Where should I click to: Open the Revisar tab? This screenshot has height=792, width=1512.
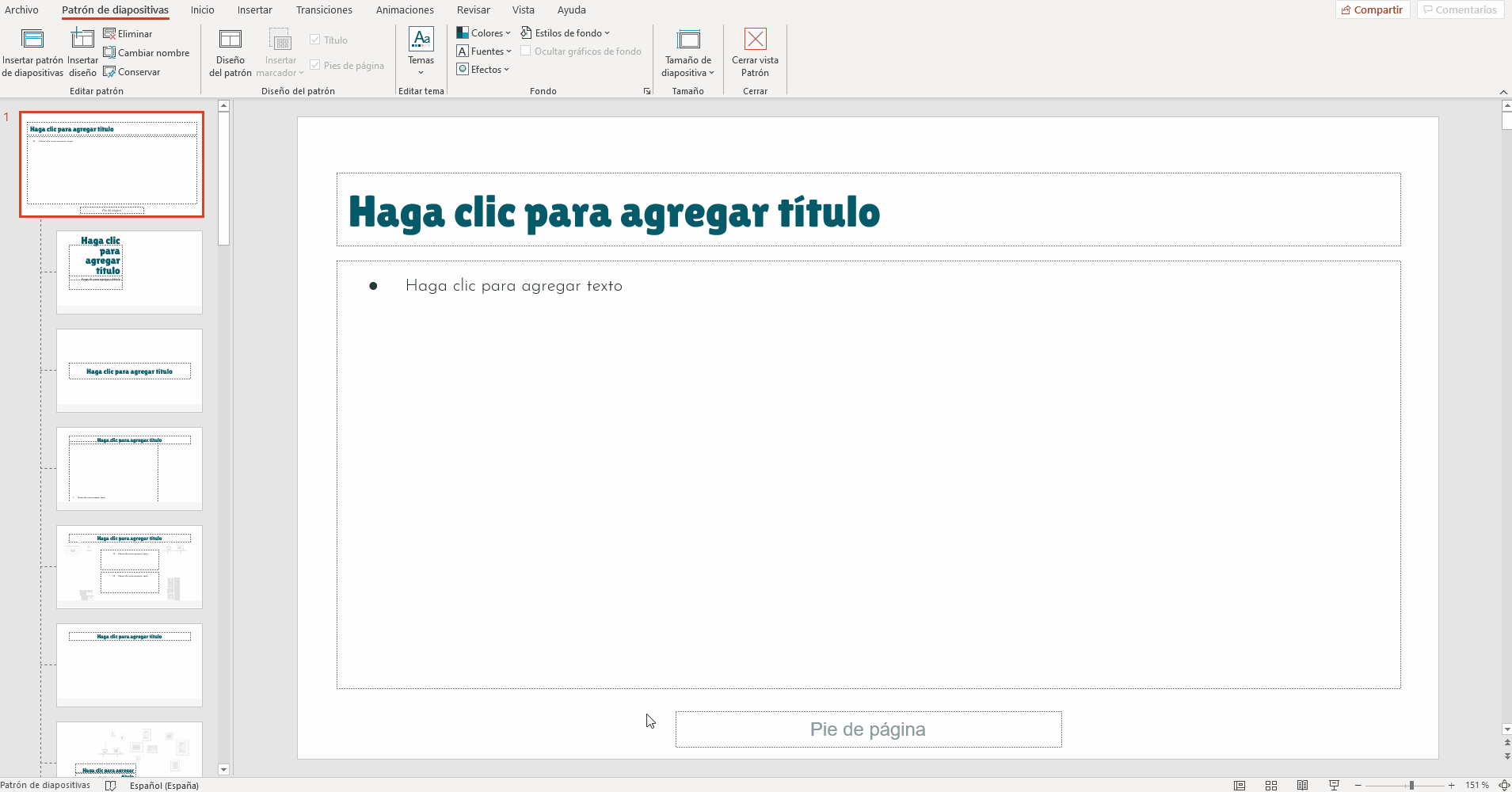click(x=474, y=10)
